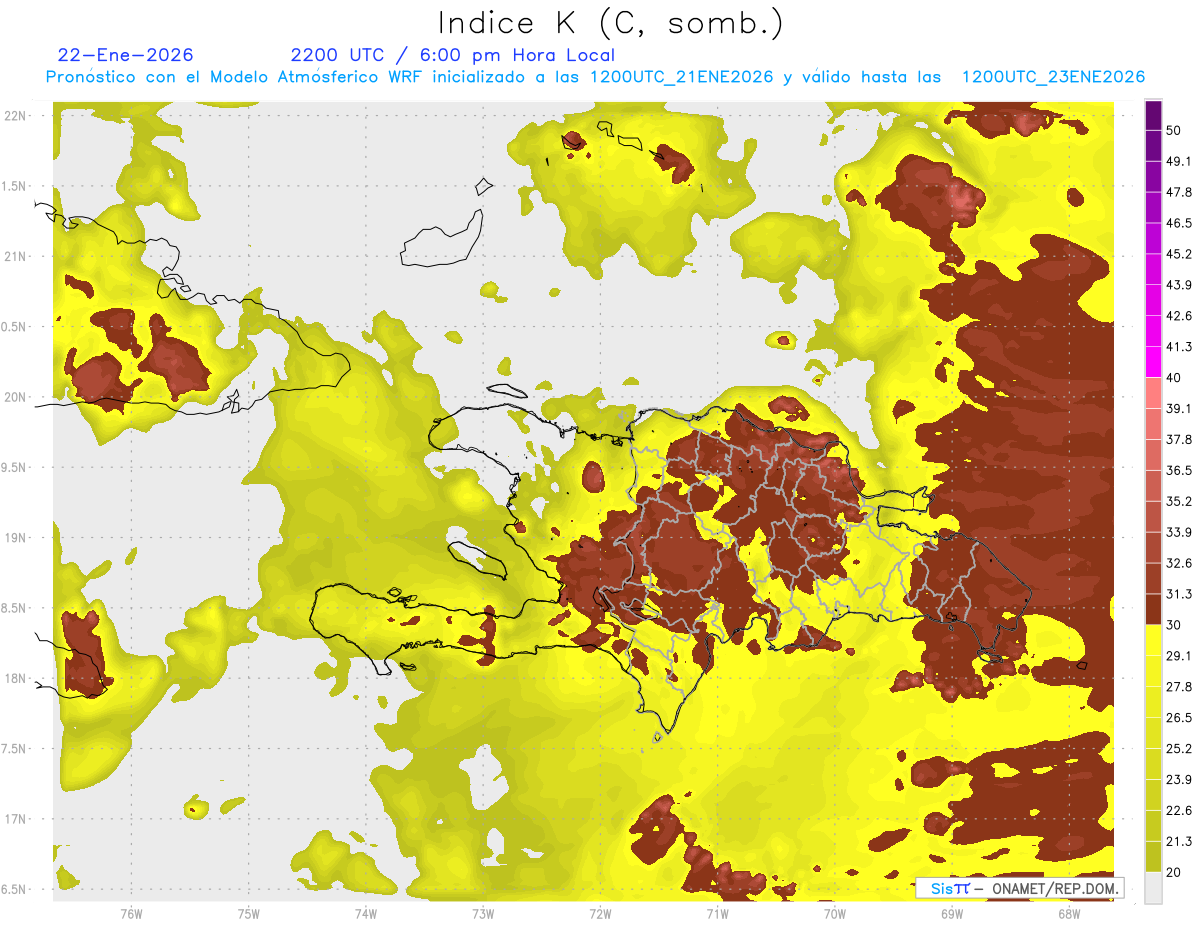Click the colorbar value '47.8'

click(1179, 193)
